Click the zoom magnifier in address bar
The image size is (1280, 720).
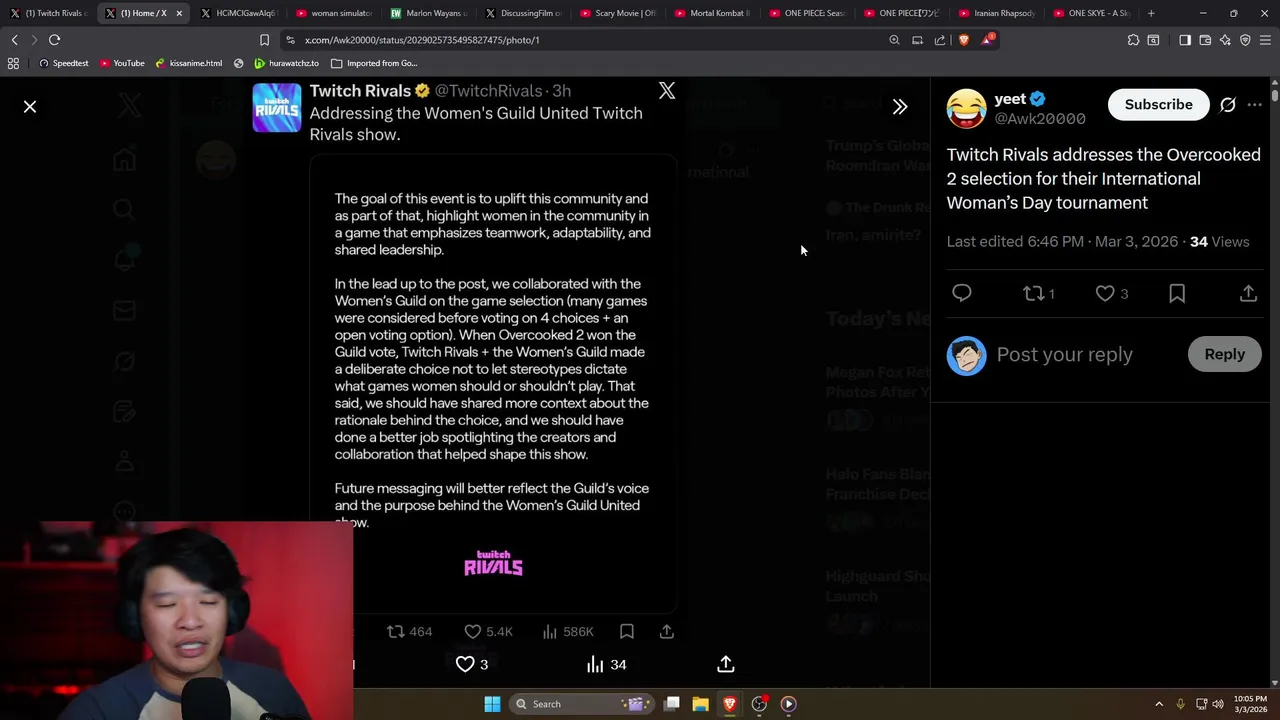[894, 40]
